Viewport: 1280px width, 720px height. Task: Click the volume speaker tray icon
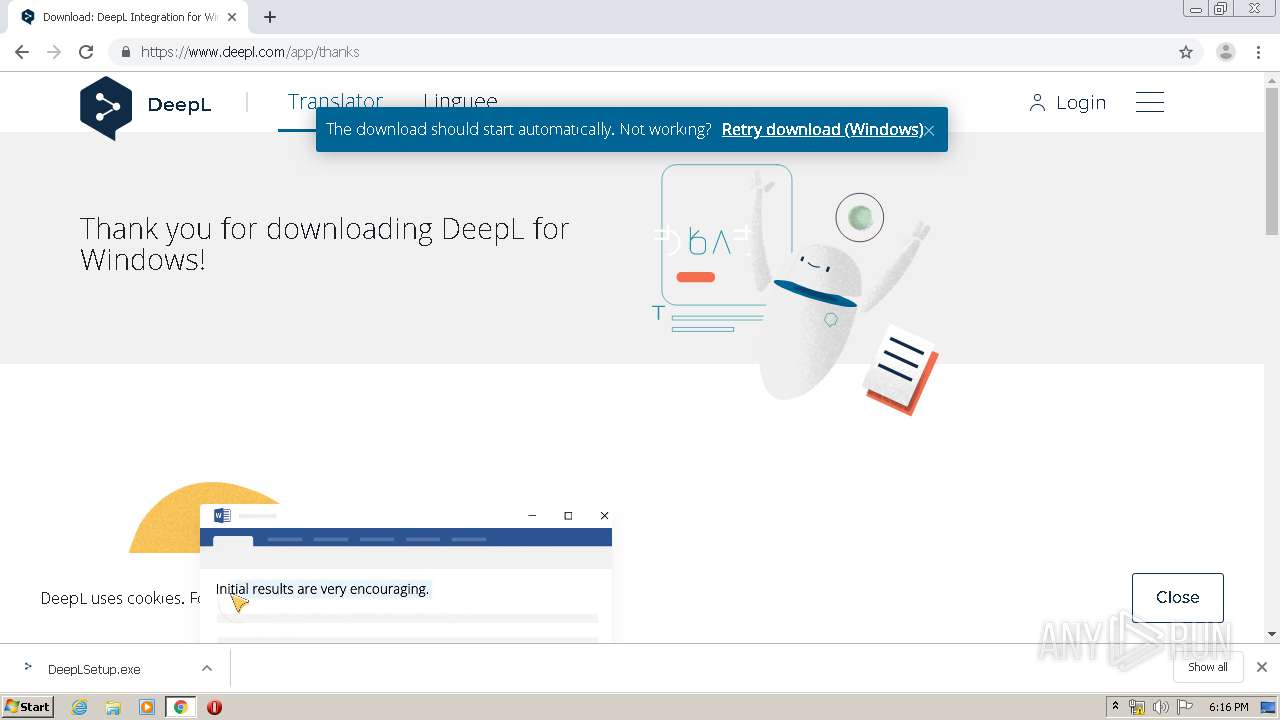1160,707
